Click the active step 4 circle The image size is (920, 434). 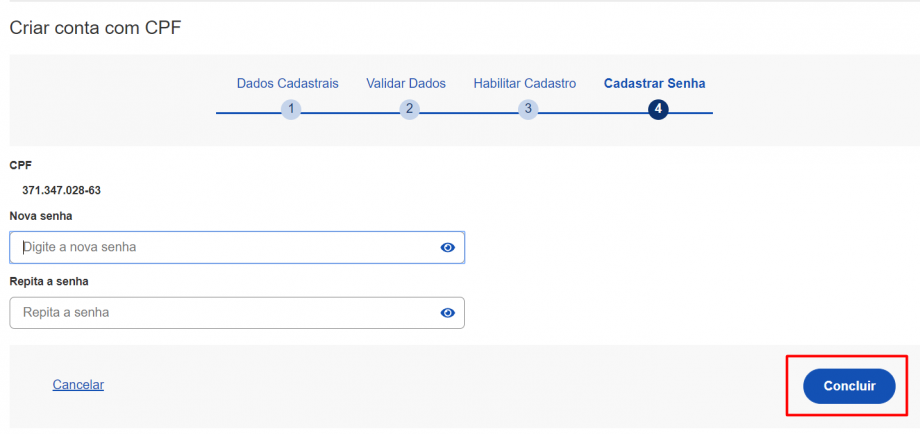tap(657, 110)
